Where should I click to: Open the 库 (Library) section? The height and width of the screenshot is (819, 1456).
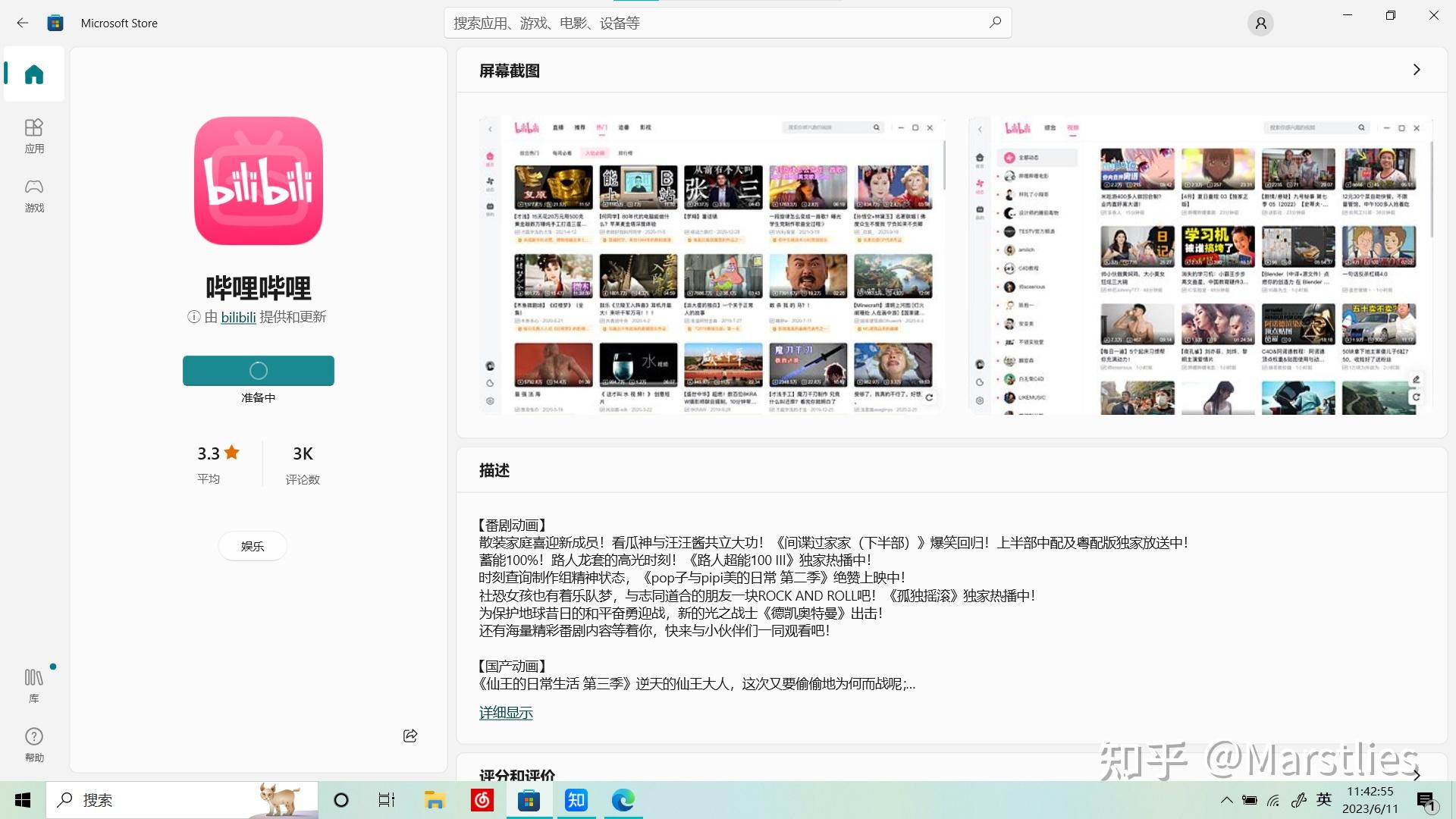pyautogui.click(x=34, y=685)
